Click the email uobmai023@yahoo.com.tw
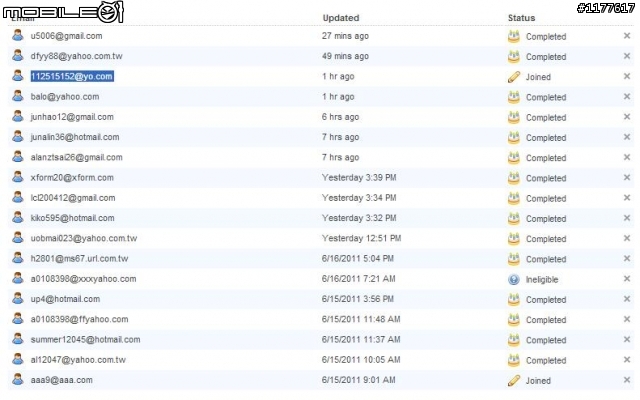Viewport: 640px width, 400px height. click(x=84, y=238)
